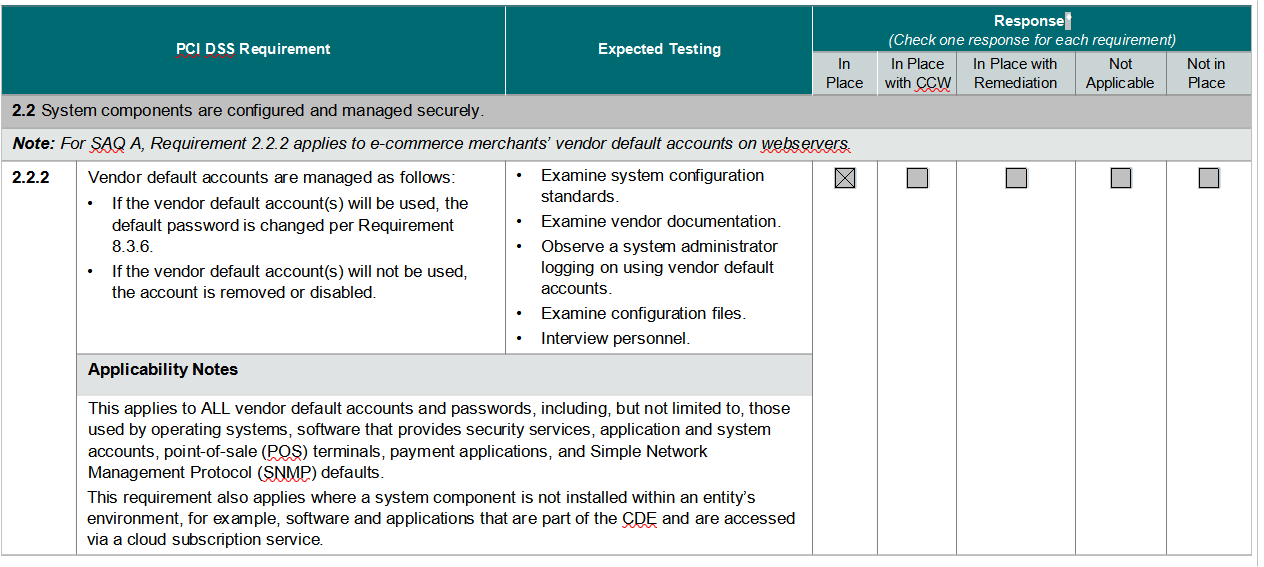Click the underlined word webservers in the note
The height and width of the screenshot is (567, 1264).
(804, 143)
